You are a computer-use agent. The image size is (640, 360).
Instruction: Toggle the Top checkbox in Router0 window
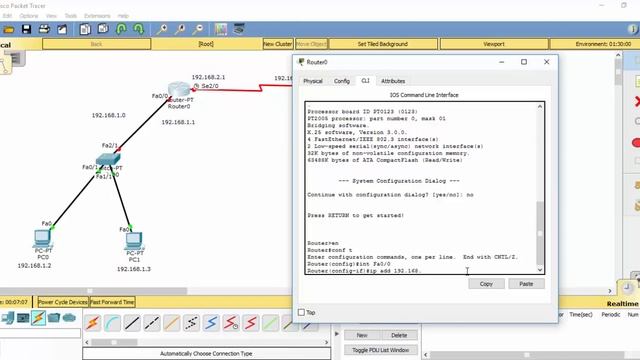tap(302, 312)
